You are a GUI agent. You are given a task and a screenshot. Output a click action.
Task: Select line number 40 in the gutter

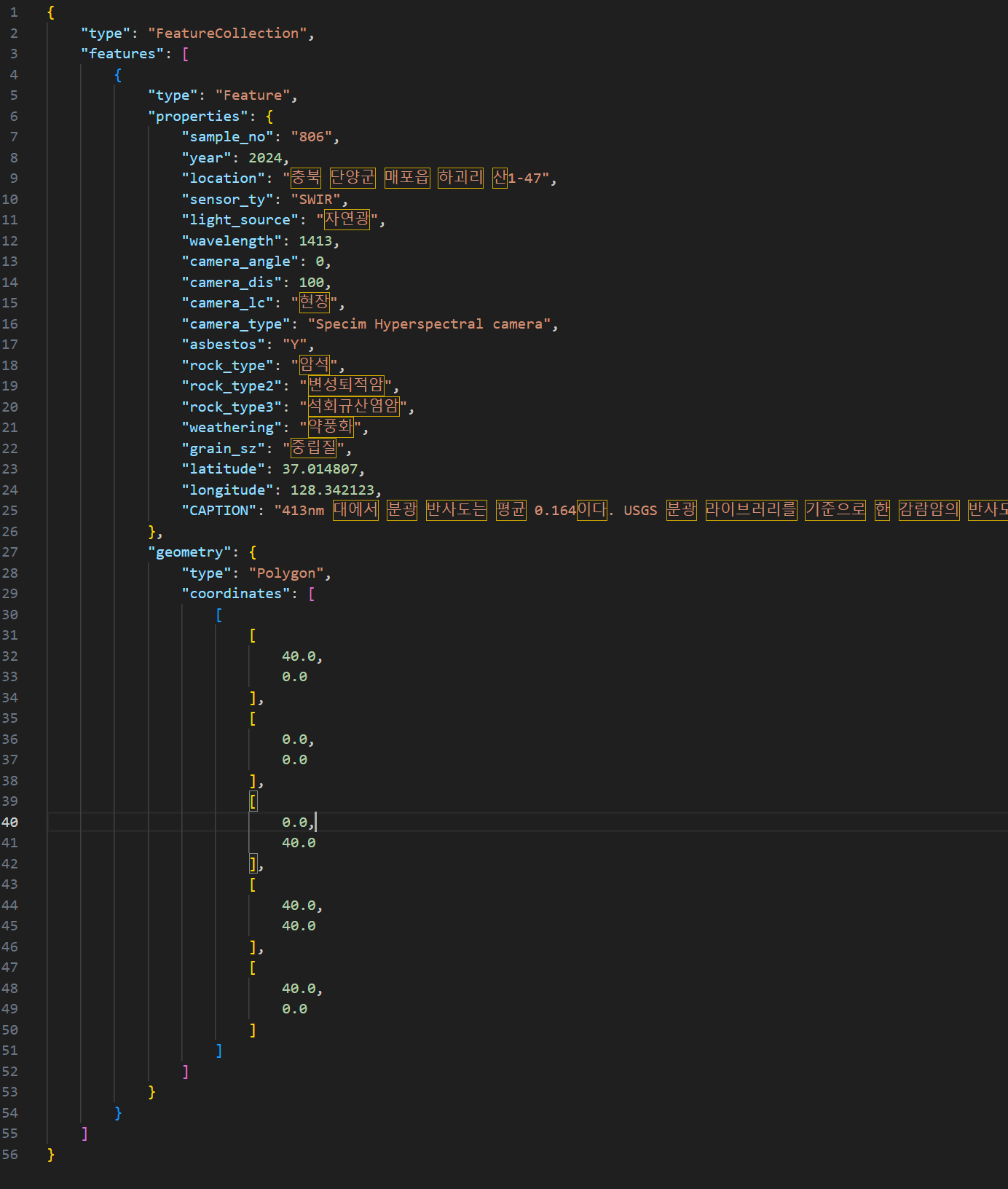coord(9,822)
